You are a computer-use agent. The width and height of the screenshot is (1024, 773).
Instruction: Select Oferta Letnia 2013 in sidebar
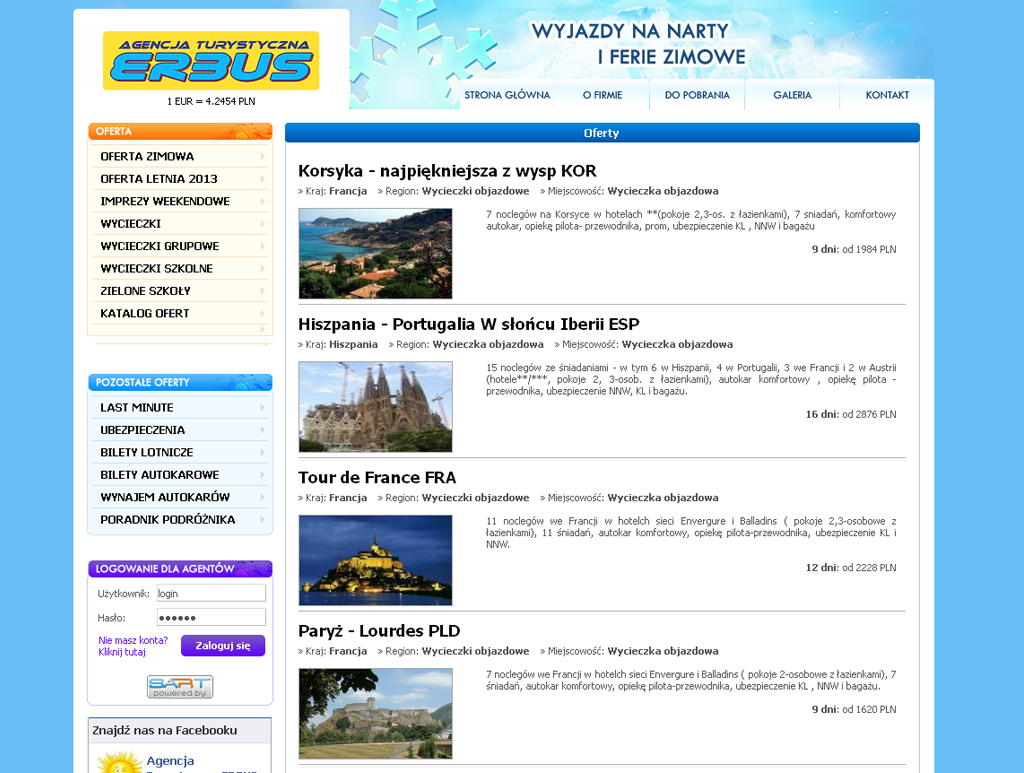pos(159,179)
